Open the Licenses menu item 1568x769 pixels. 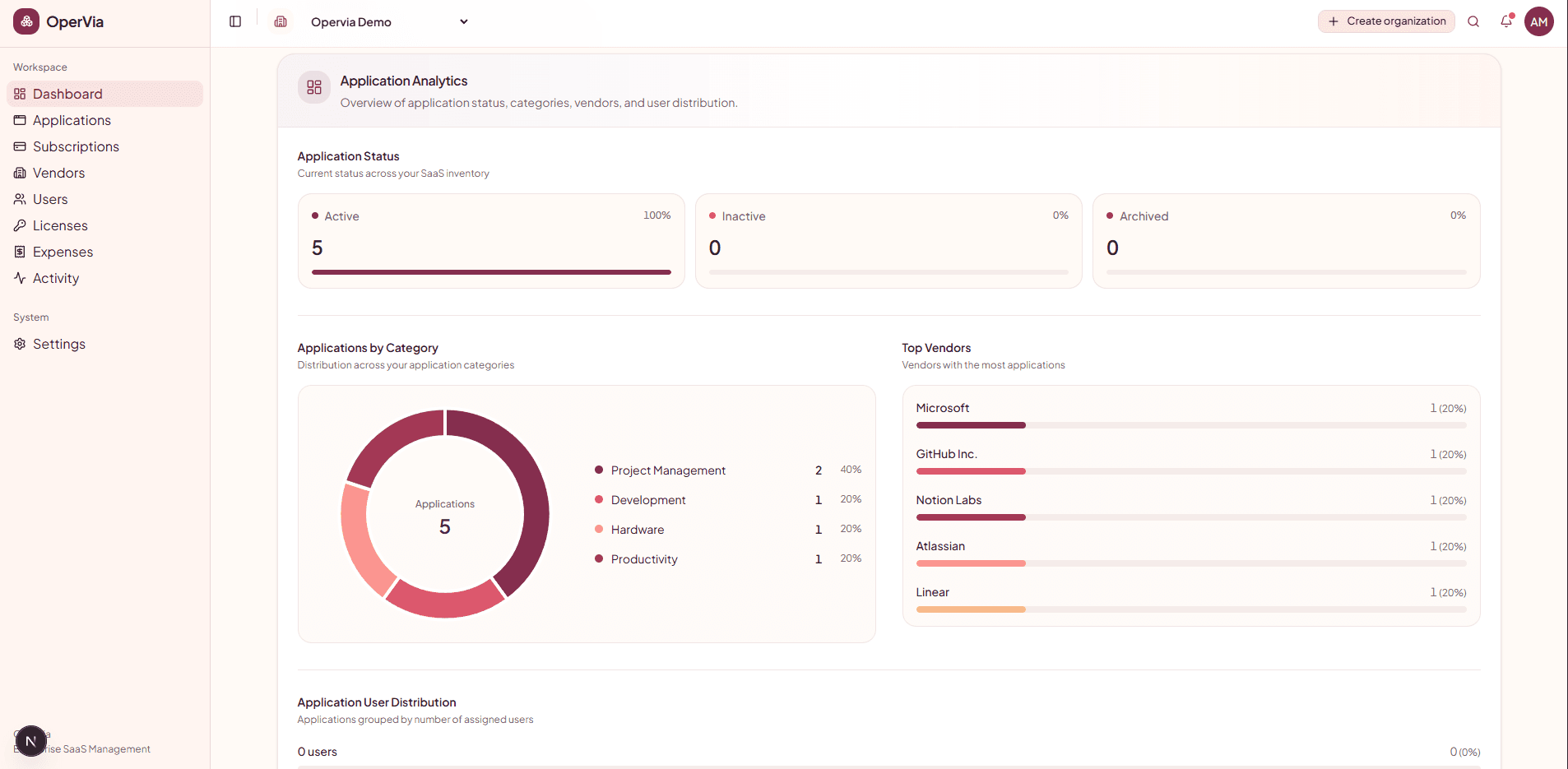pos(104,225)
